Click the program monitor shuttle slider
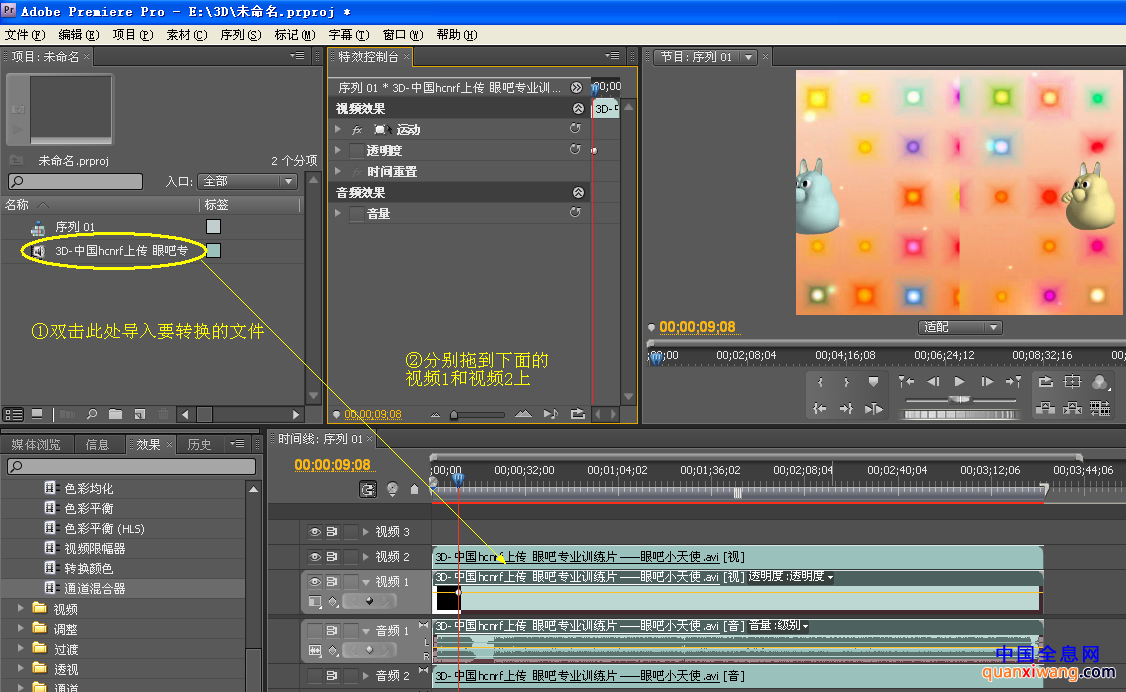Image resolution: width=1126 pixels, height=692 pixels. point(960,399)
